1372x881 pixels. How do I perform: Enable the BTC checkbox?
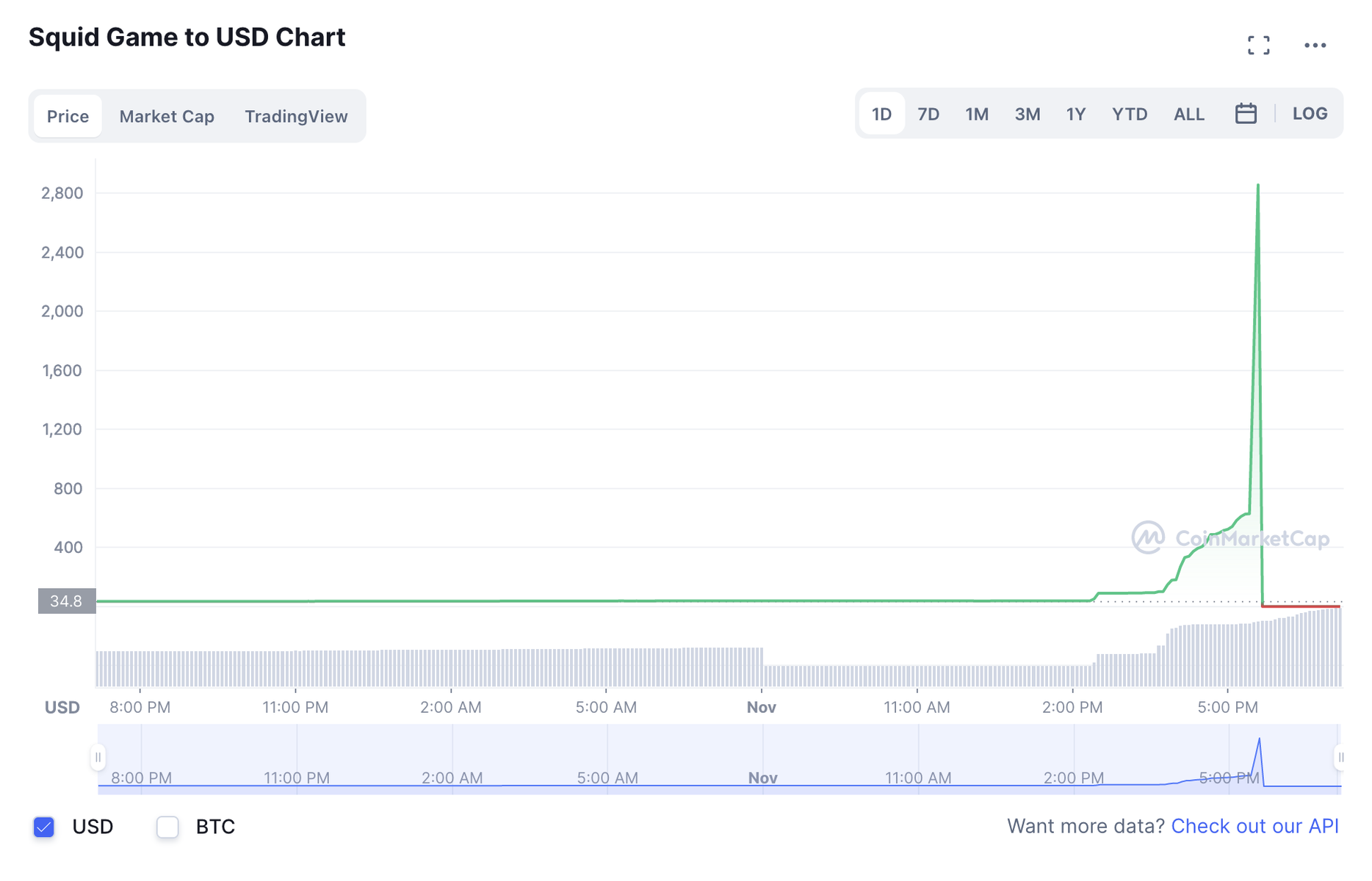click(168, 827)
